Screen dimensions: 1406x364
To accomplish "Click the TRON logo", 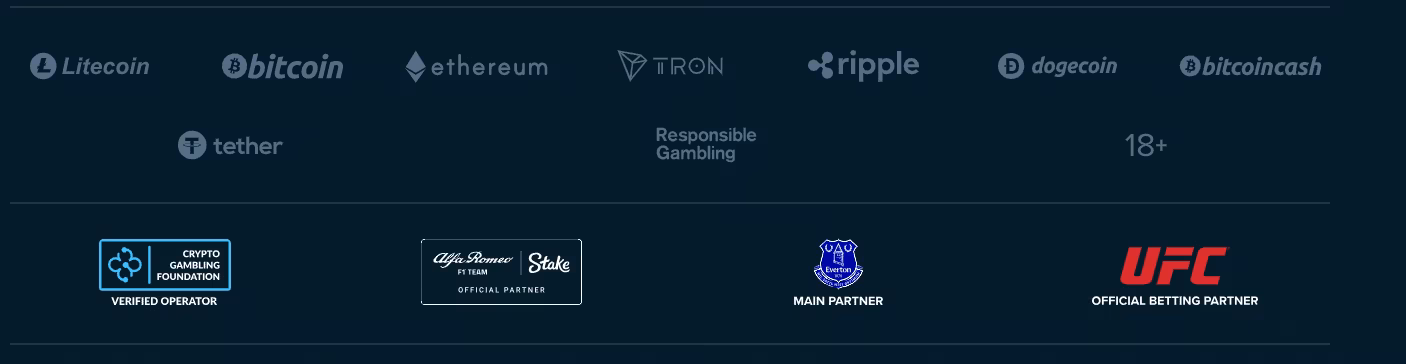I will 670,66.
